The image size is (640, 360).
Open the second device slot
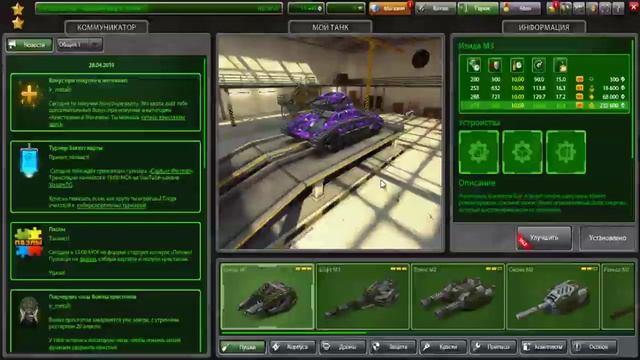pyautogui.click(x=522, y=152)
